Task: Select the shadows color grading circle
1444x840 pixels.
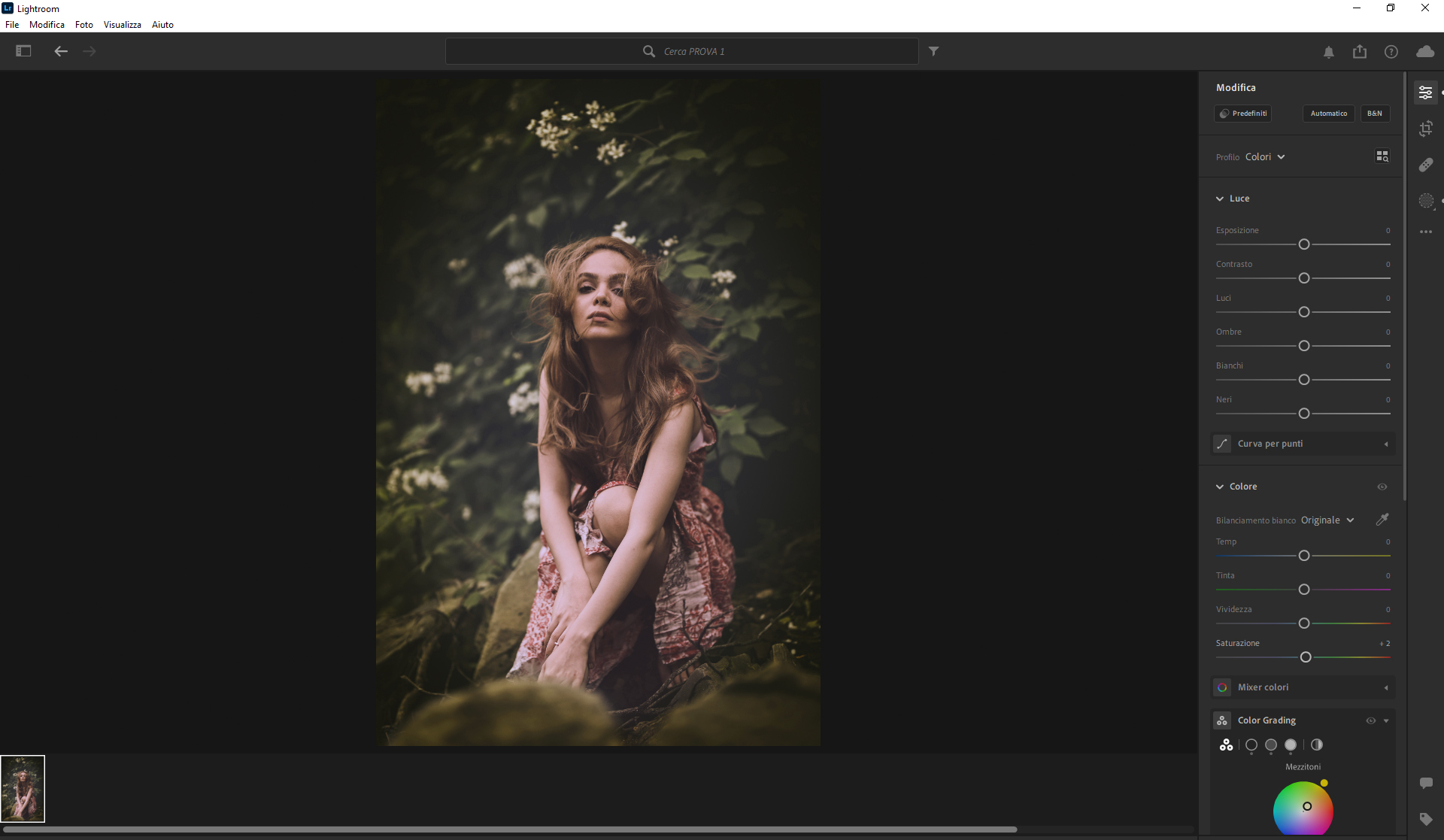Action: (1251, 744)
